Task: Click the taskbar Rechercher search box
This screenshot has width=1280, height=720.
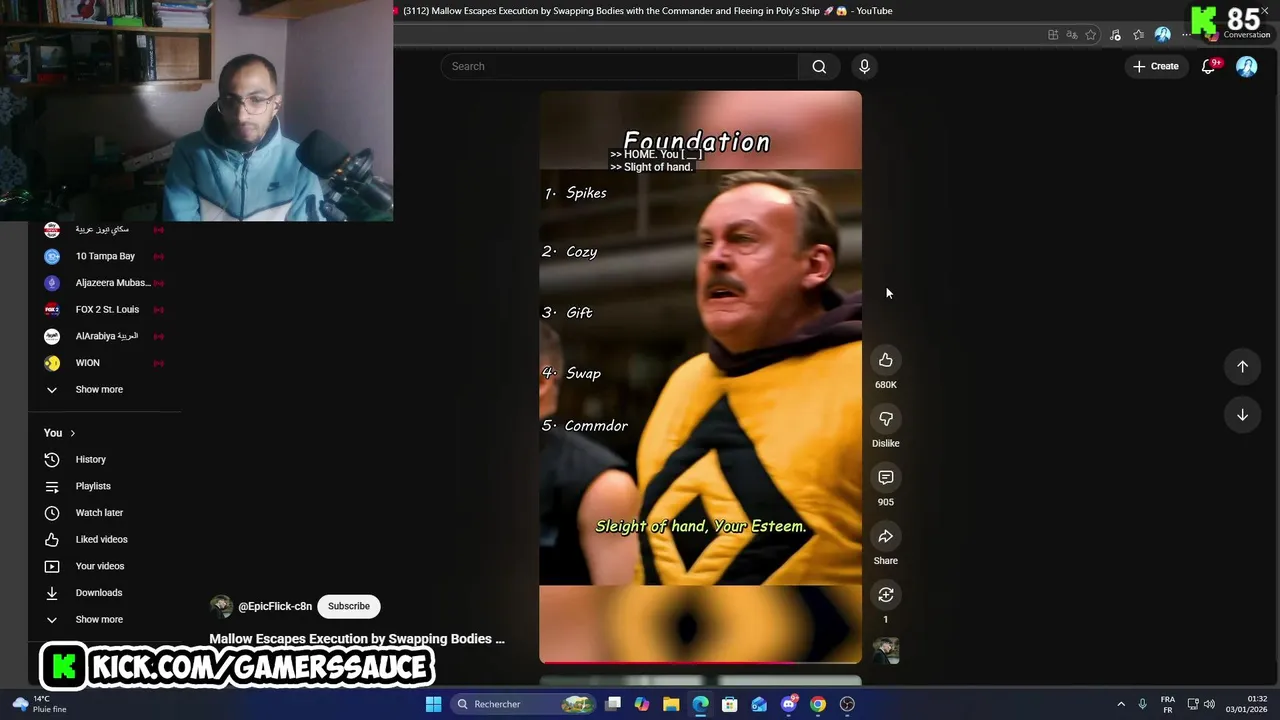Action: pyautogui.click(x=523, y=704)
